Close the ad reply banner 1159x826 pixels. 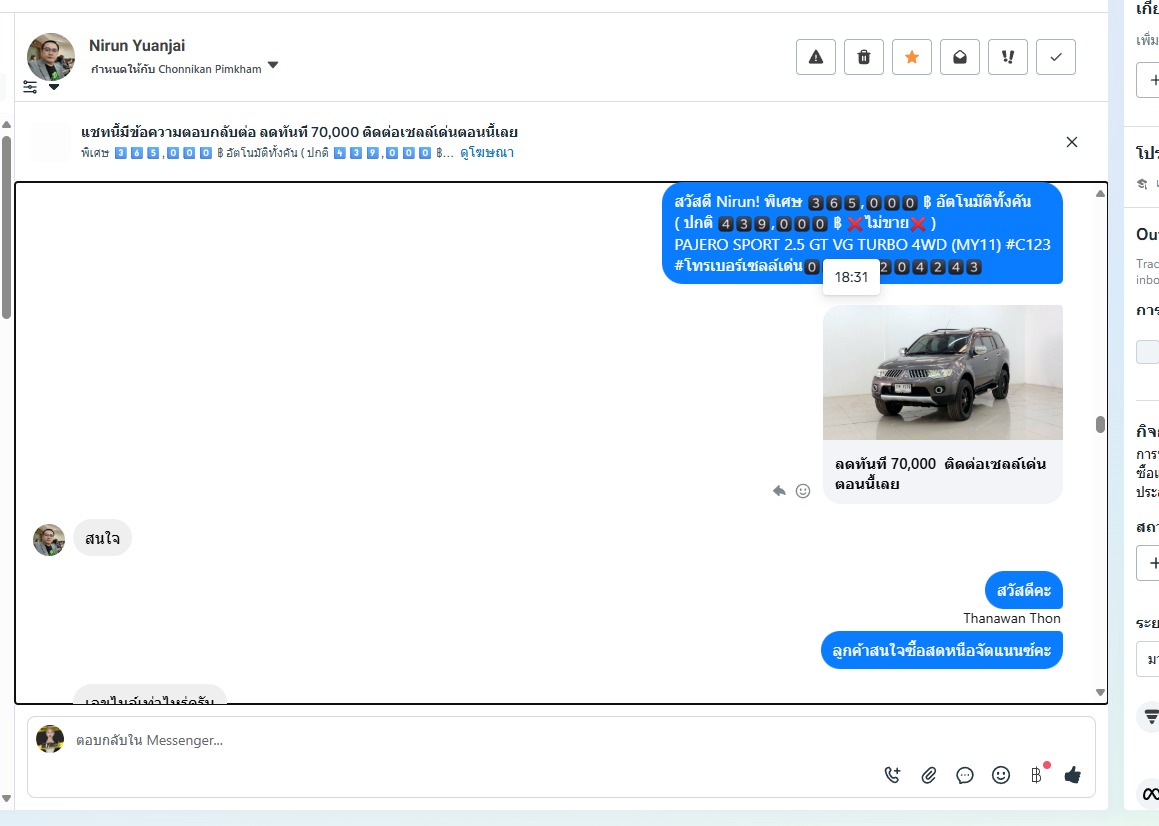[1072, 142]
